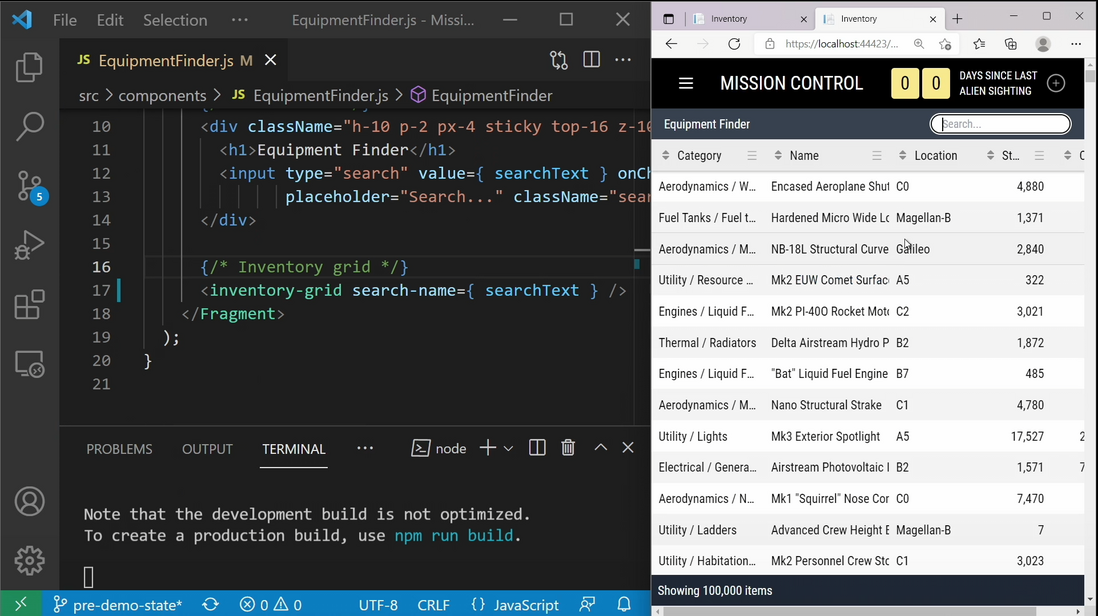Open the Selection menu
Image resolution: width=1098 pixels, height=616 pixels.
click(x=175, y=20)
